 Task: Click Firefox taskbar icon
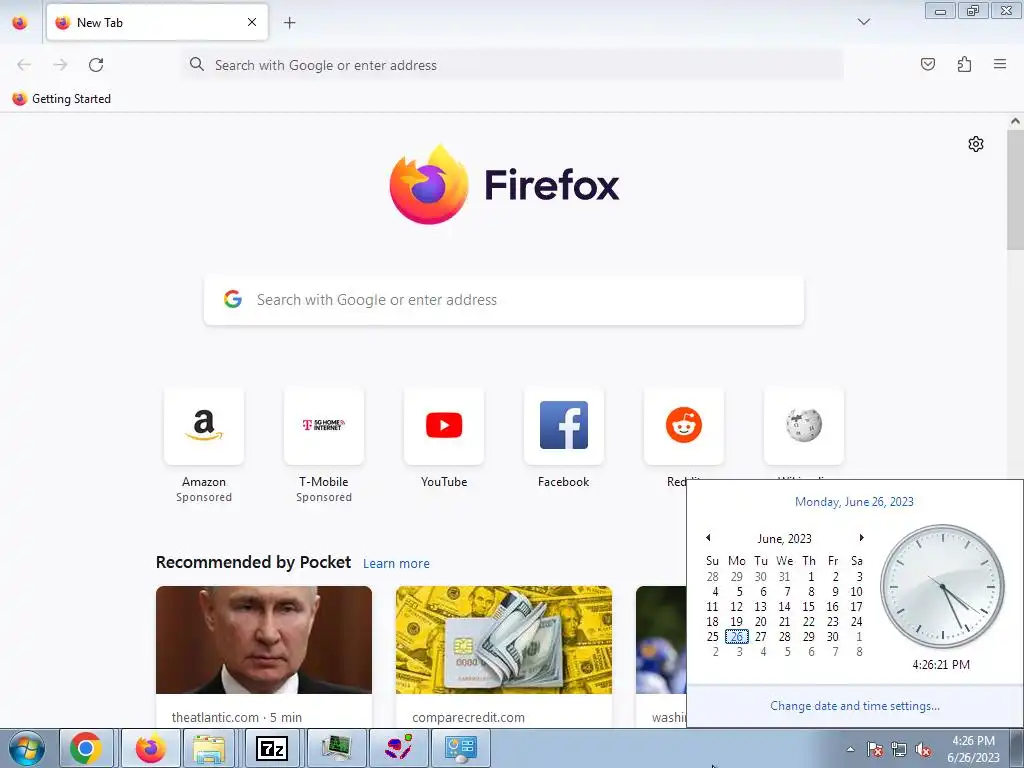click(x=150, y=748)
